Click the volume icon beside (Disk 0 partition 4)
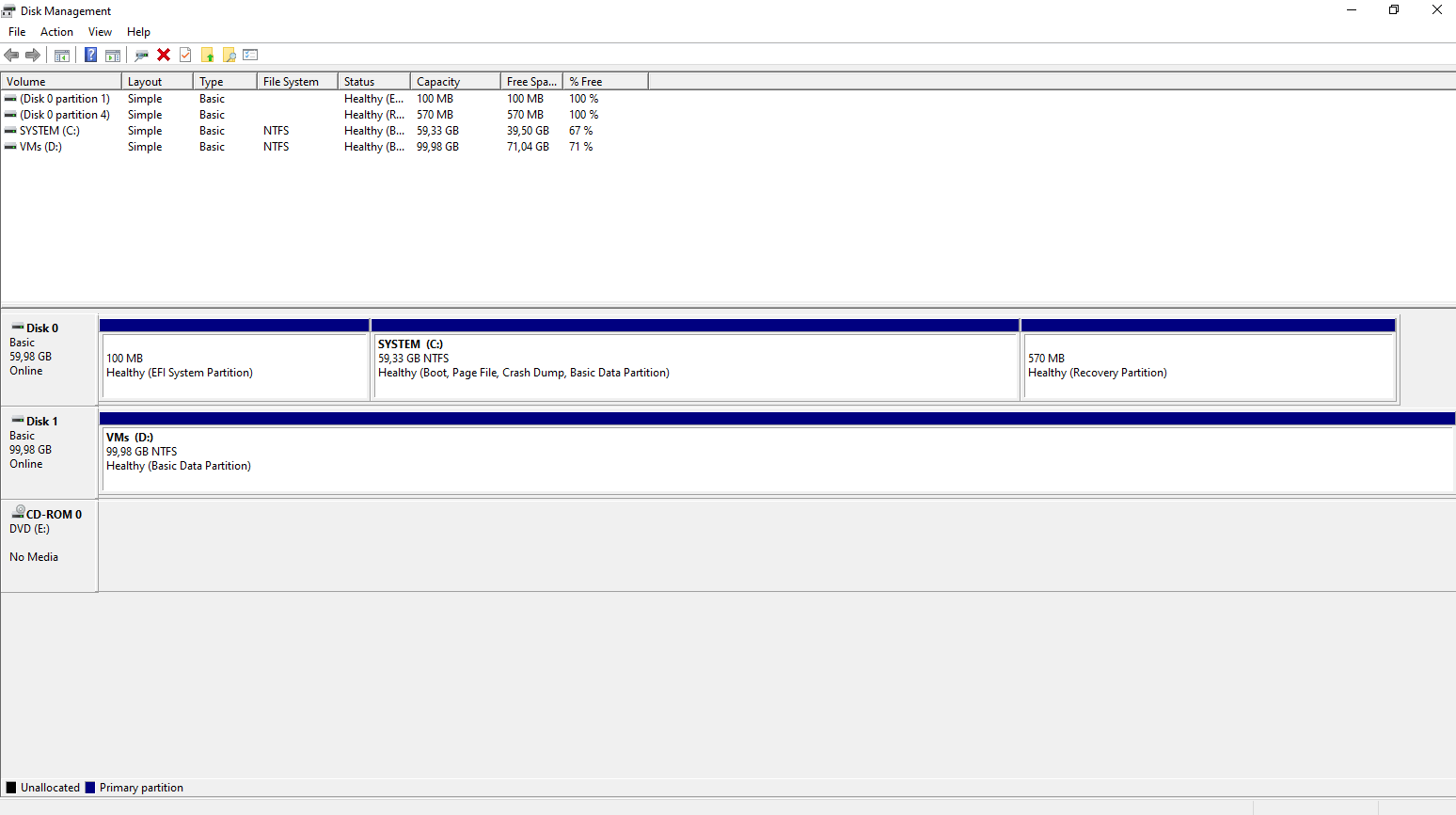Viewport: 1456px width, 815px height. tap(10, 115)
